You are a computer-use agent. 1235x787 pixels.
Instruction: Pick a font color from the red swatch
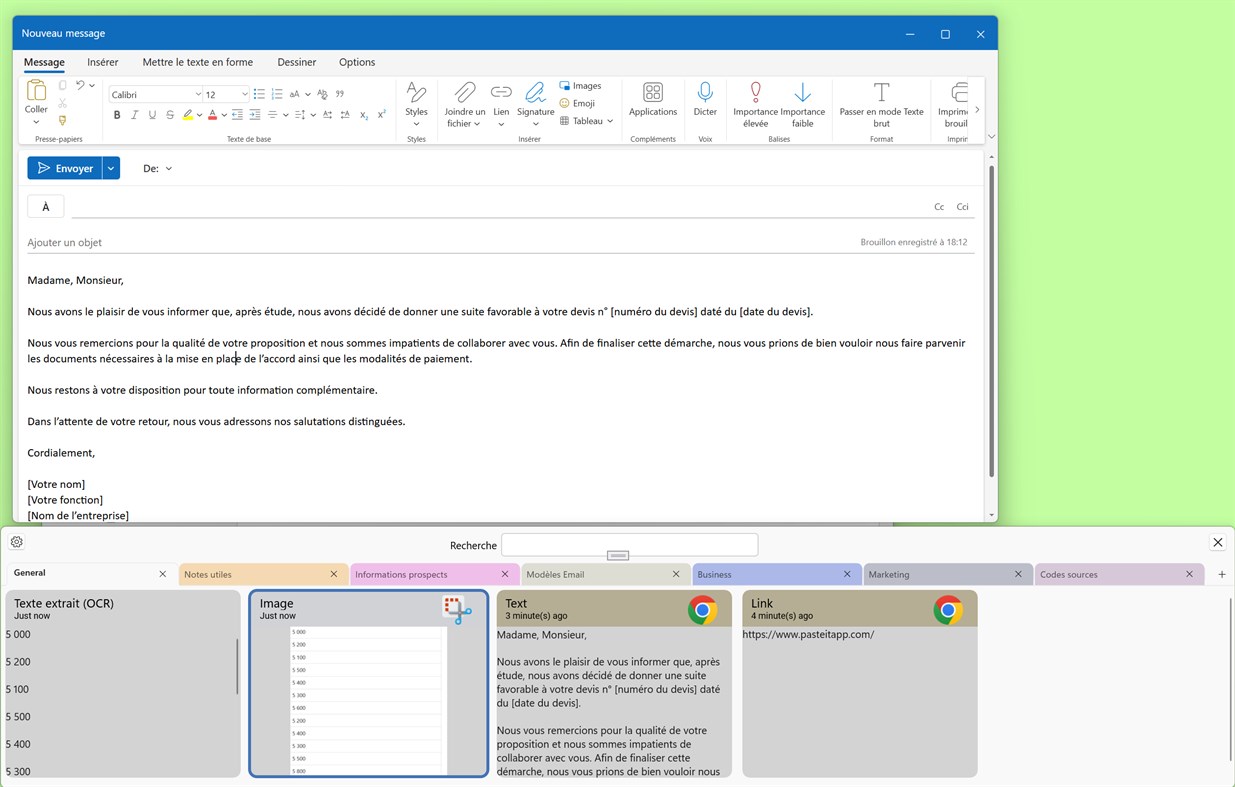click(x=212, y=115)
